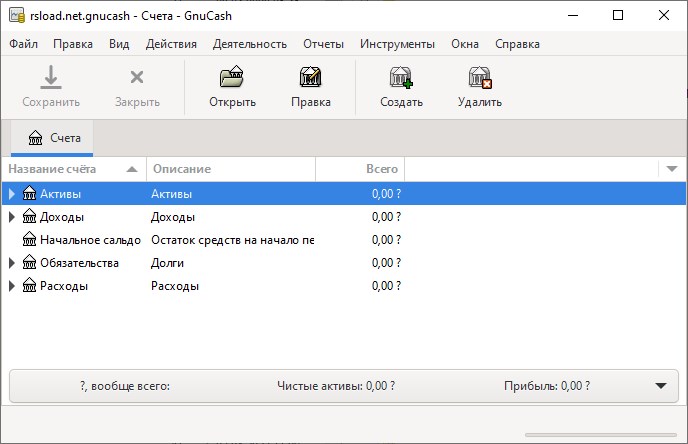Click the GnuCash app icon in title bar
688x444 pixels.
point(17,15)
